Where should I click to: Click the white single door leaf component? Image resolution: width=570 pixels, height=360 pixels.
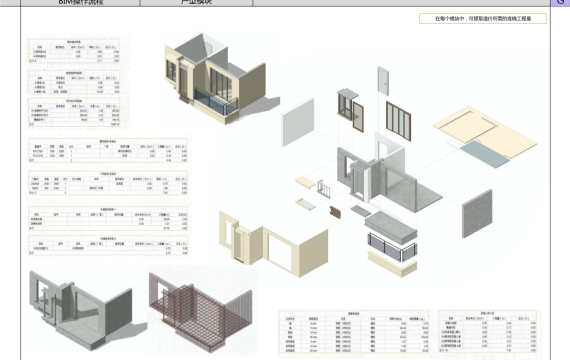(383, 81)
